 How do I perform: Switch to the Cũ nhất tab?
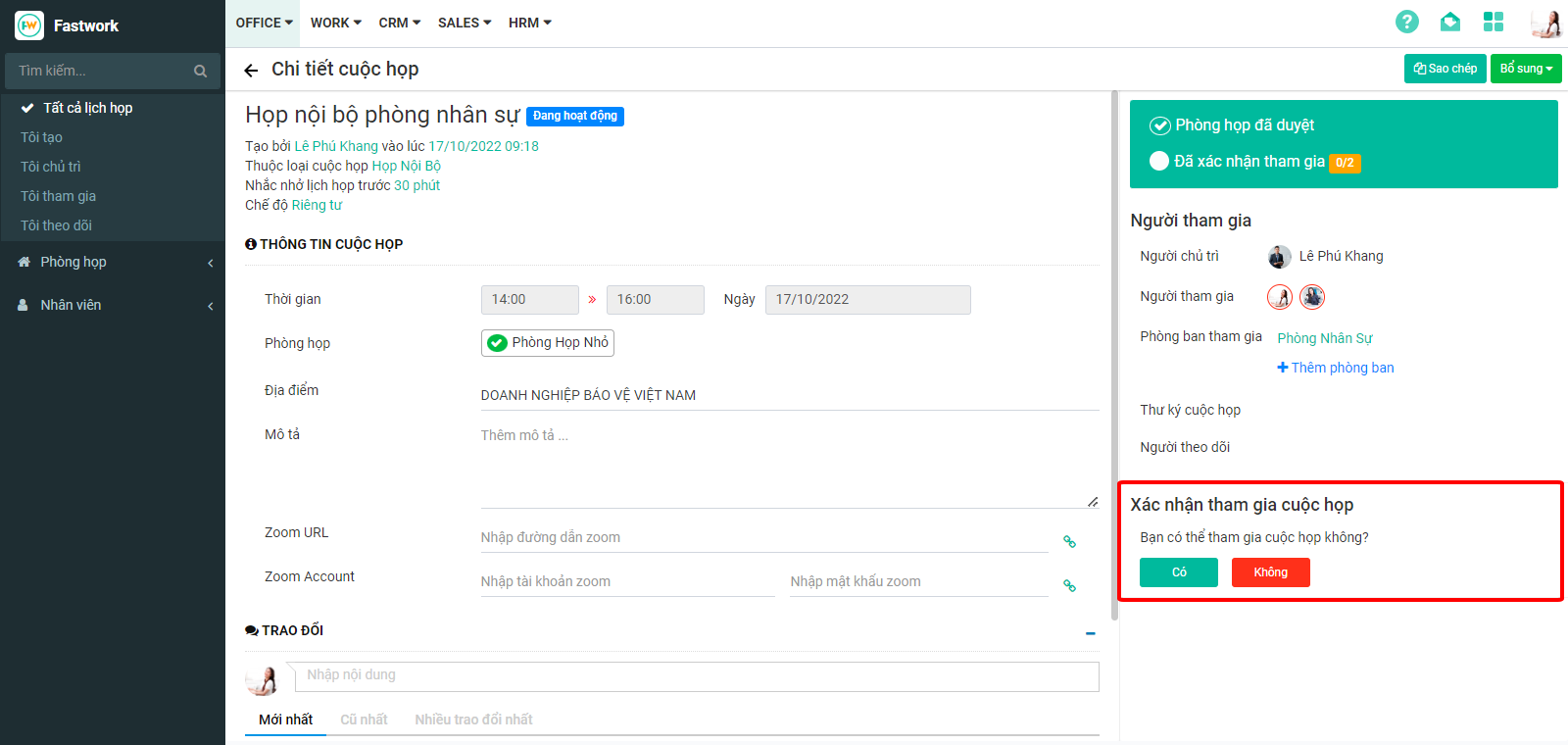point(364,720)
